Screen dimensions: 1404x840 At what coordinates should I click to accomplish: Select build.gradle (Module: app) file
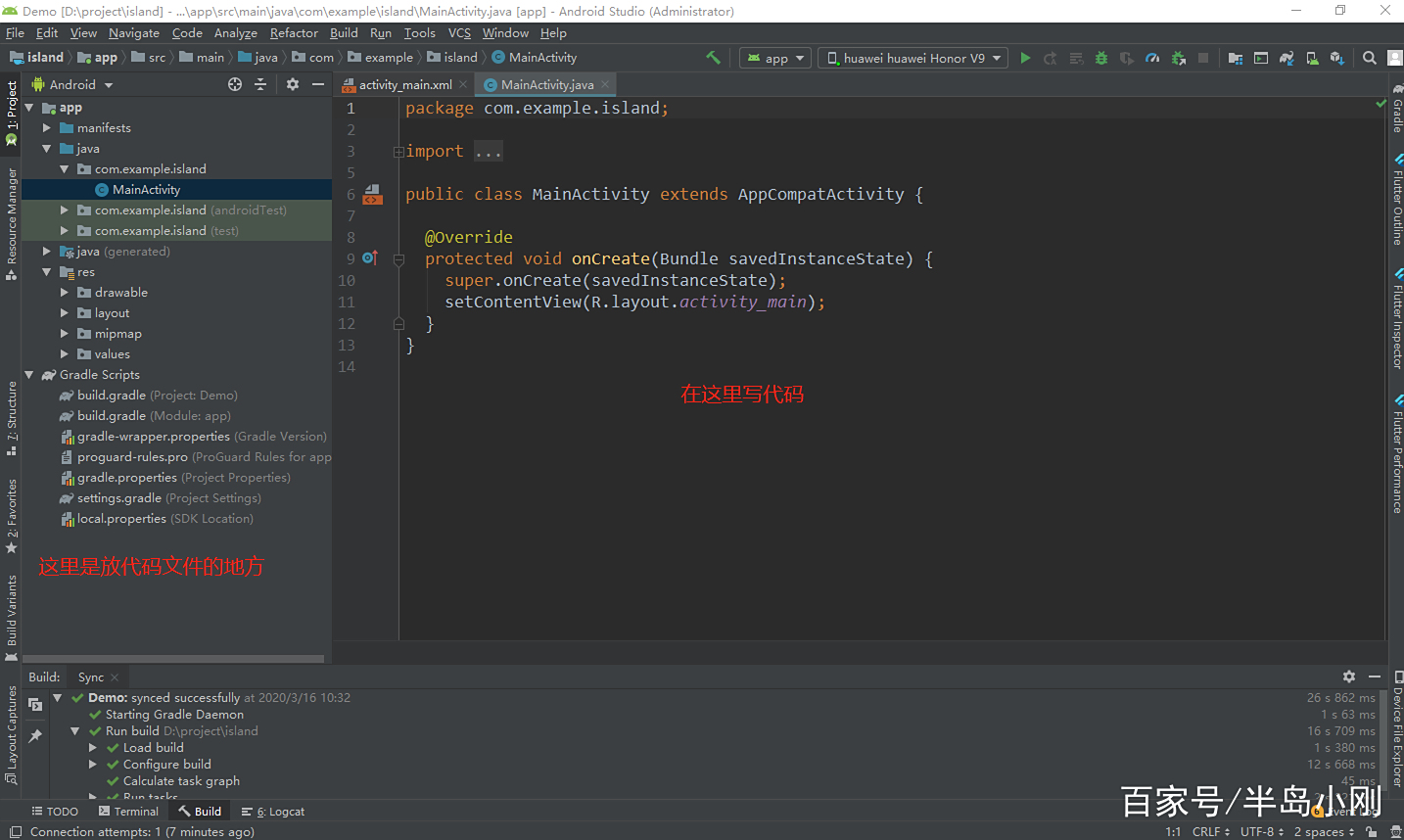point(146,416)
